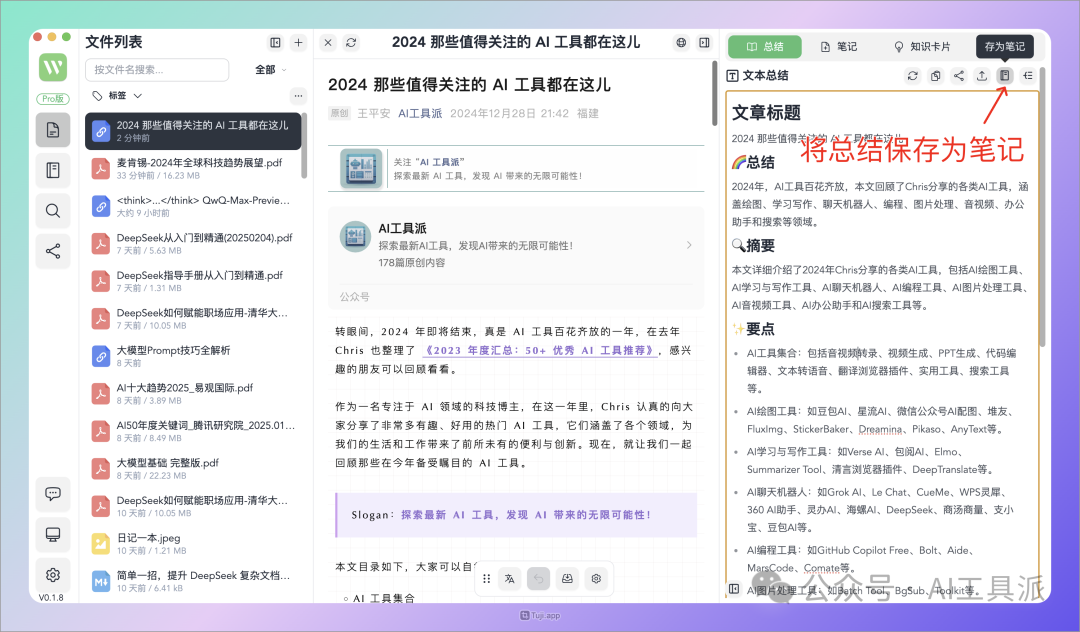1080x632 pixels.
Task: Open the 7-day-old DeepSeek如何赋能职场应用 file
Action: pos(193,319)
